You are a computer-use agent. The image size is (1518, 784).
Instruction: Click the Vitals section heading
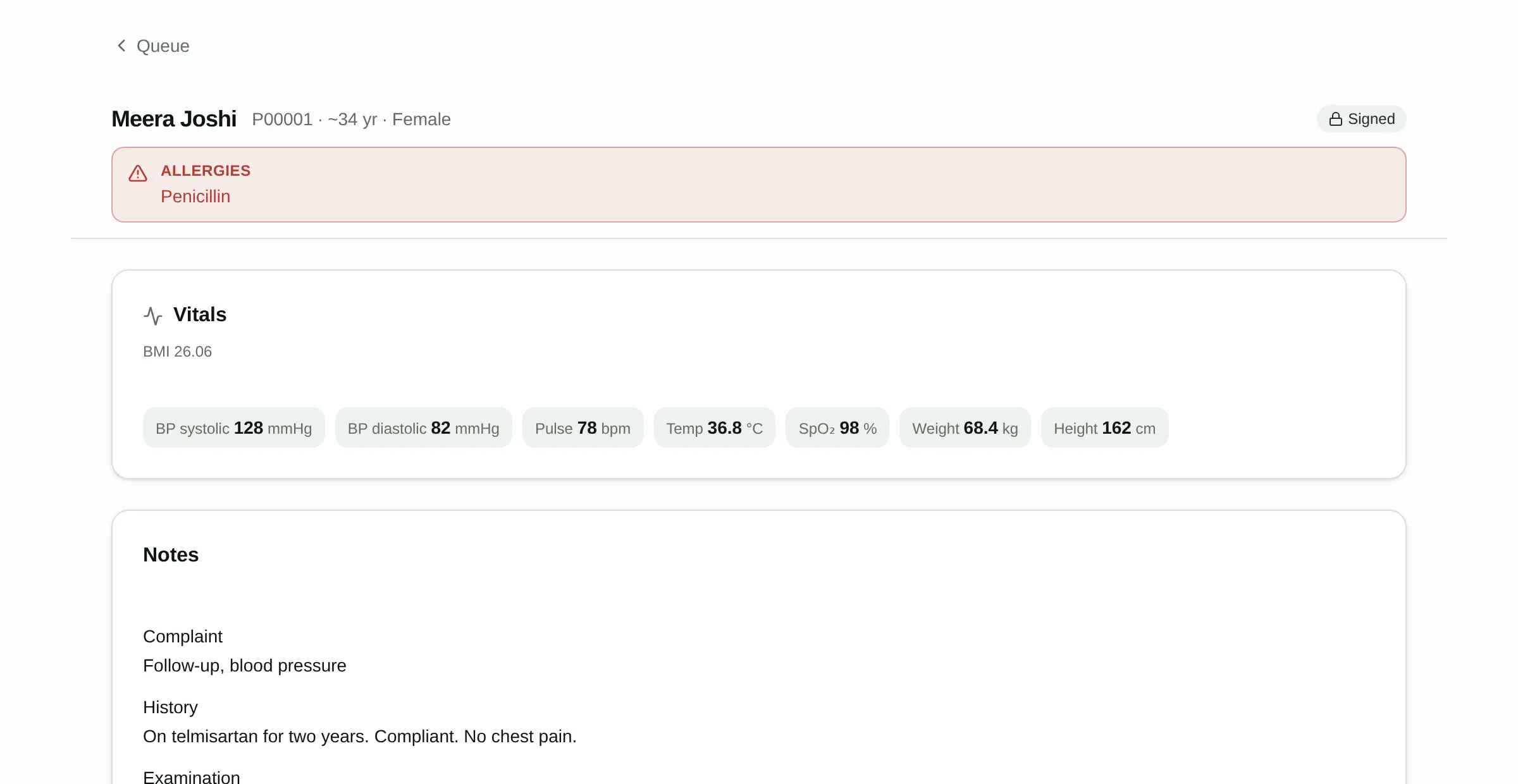coord(200,314)
